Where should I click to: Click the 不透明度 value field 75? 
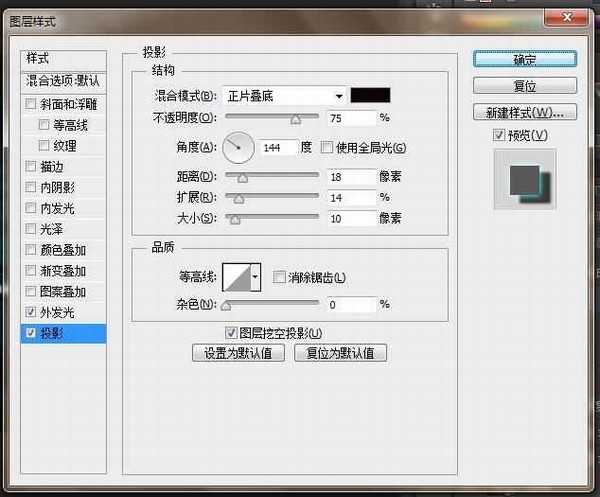pyautogui.click(x=352, y=118)
